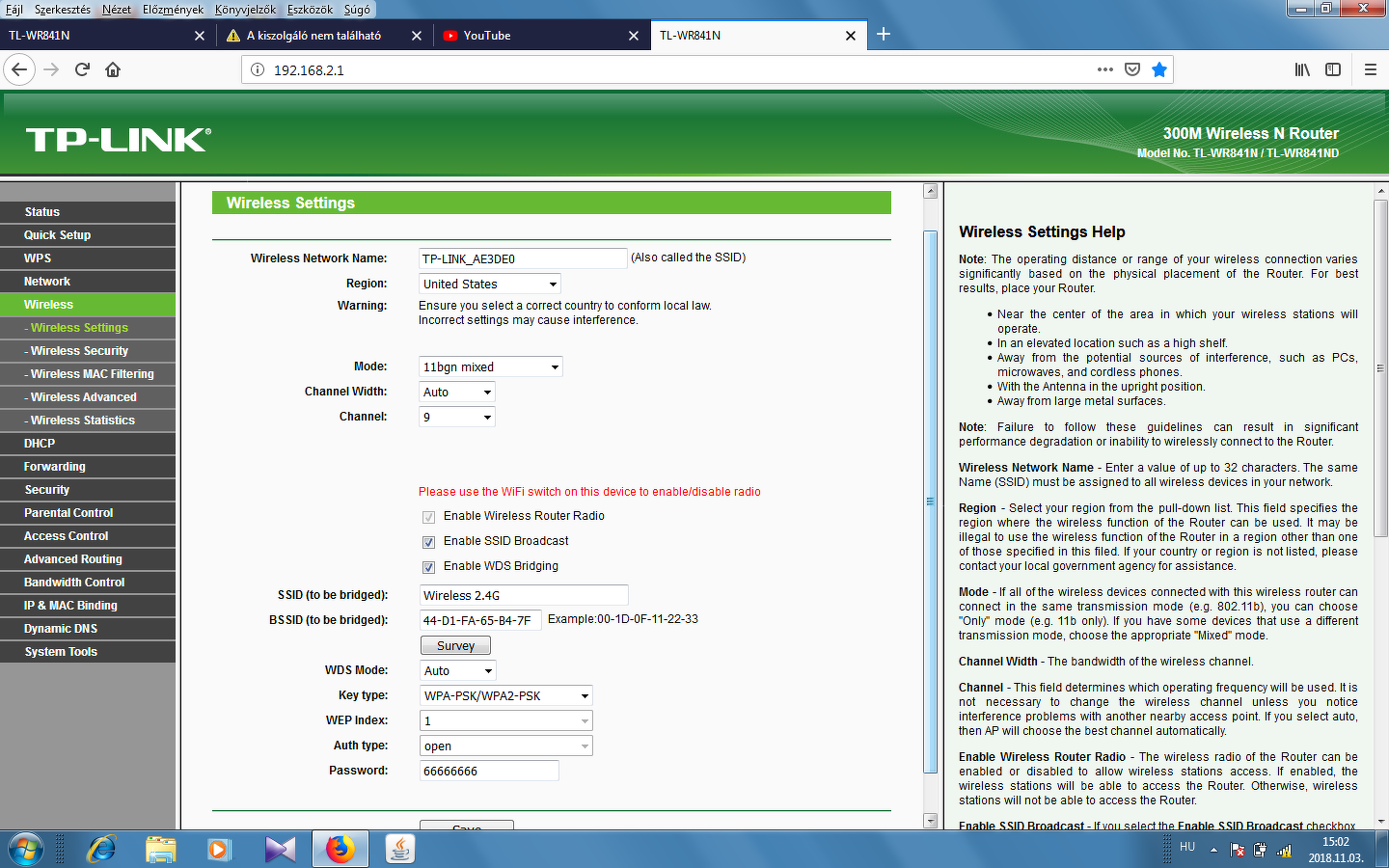Disable WDS Bridging checkbox

[428, 567]
